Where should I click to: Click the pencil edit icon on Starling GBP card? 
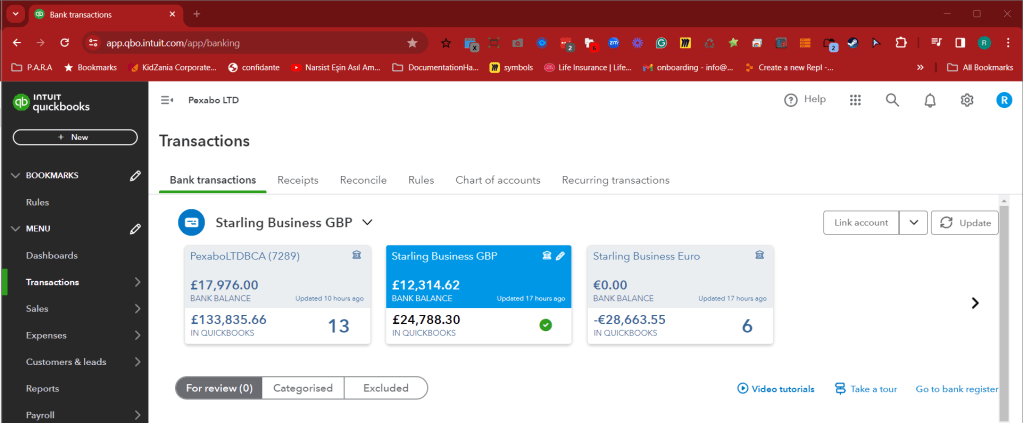[560, 256]
